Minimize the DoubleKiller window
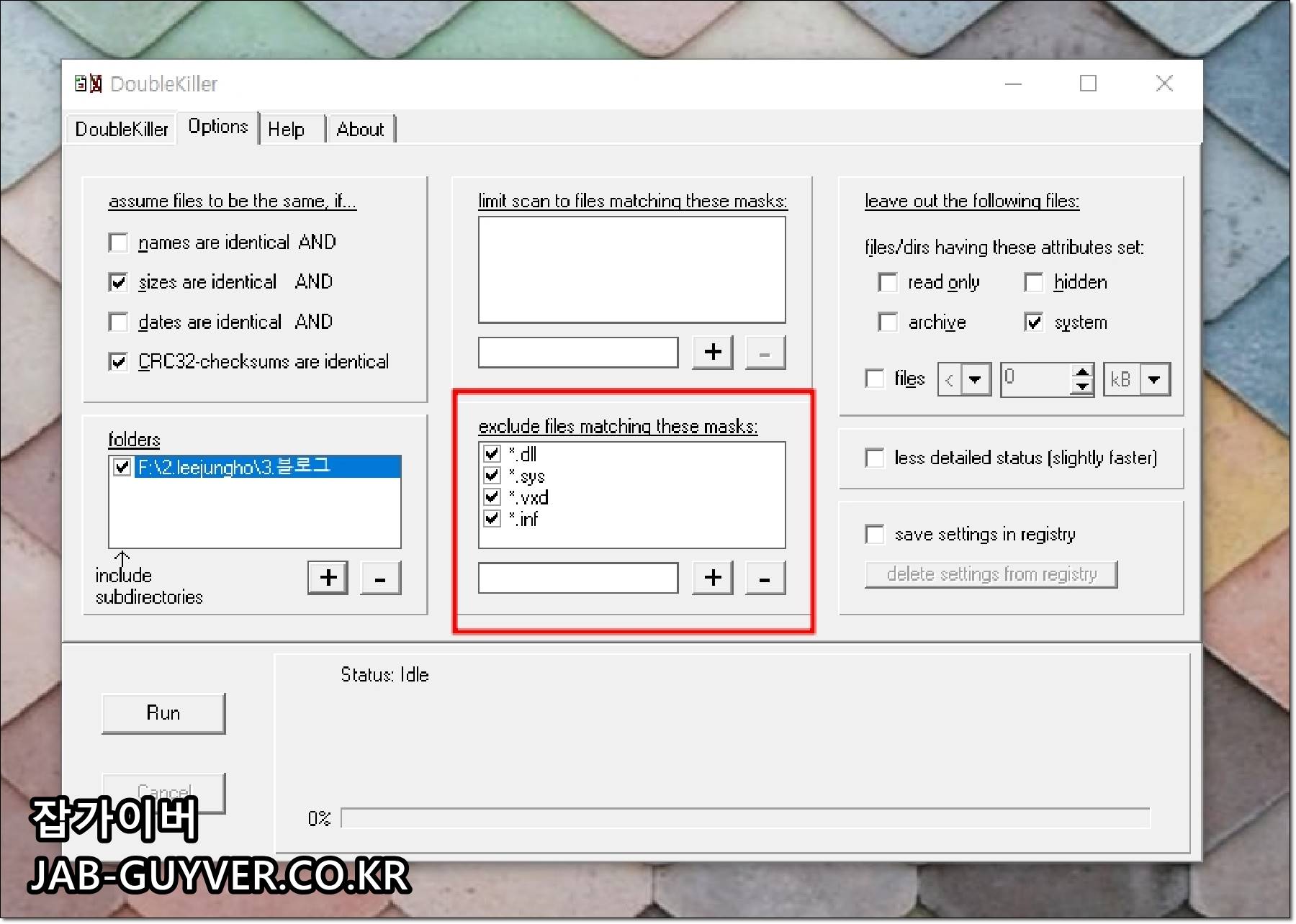Image resolution: width=1296 pixels, height=924 pixels. point(1013,83)
